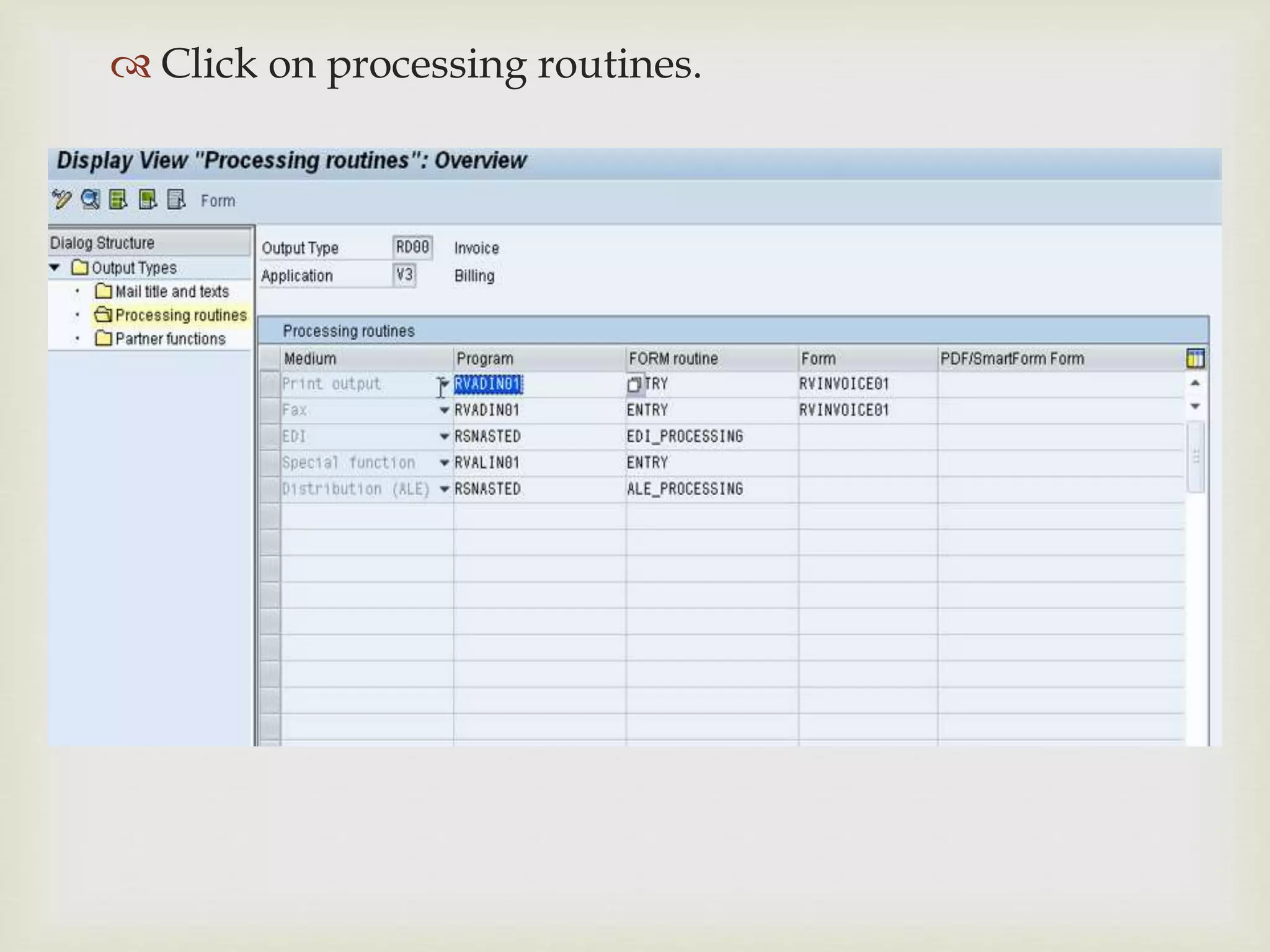Click the Select All rows icon
Screen dimensions: 1270x952
tap(118, 200)
